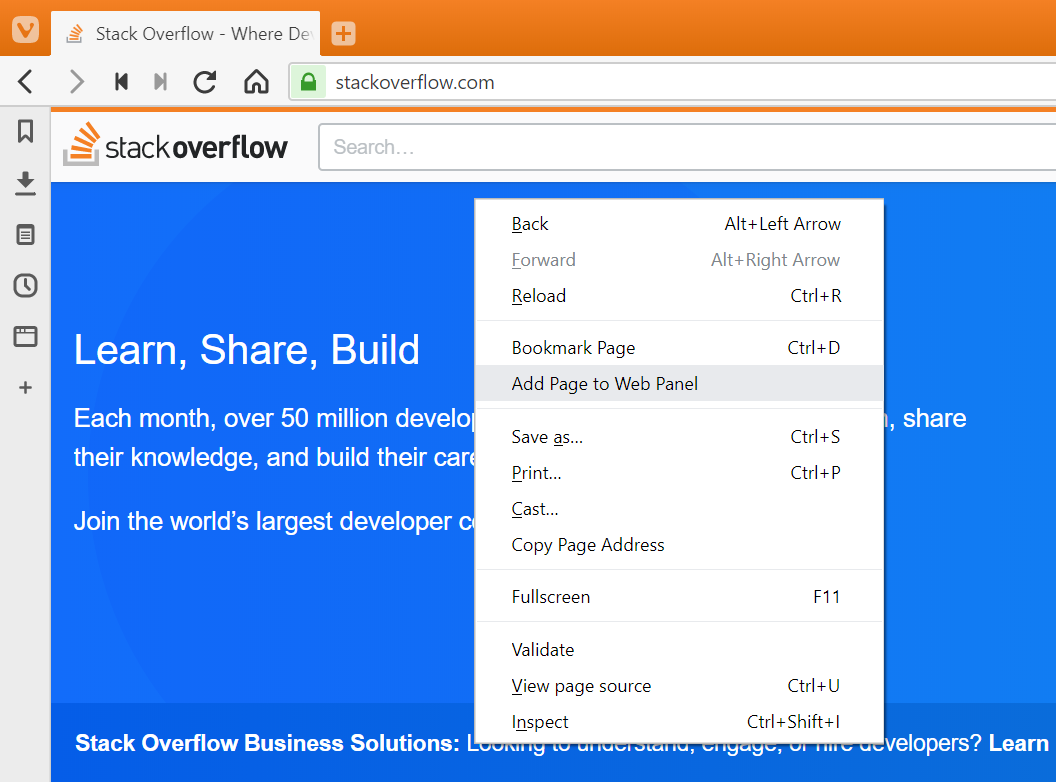Select the Stack Overflow browser tab
The image size is (1056, 782).
[185, 33]
